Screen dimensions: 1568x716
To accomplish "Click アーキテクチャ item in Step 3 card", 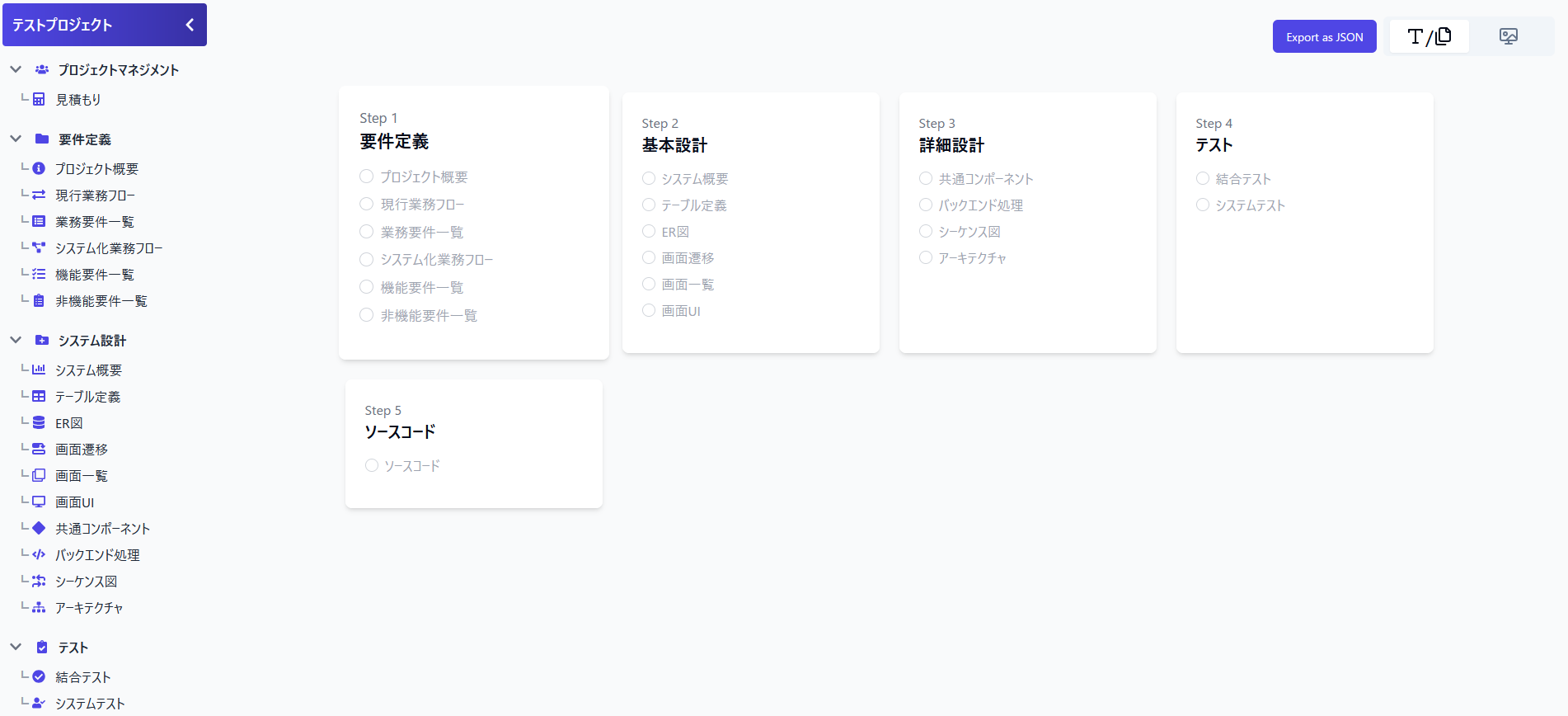I will click(x=973, y=258).
